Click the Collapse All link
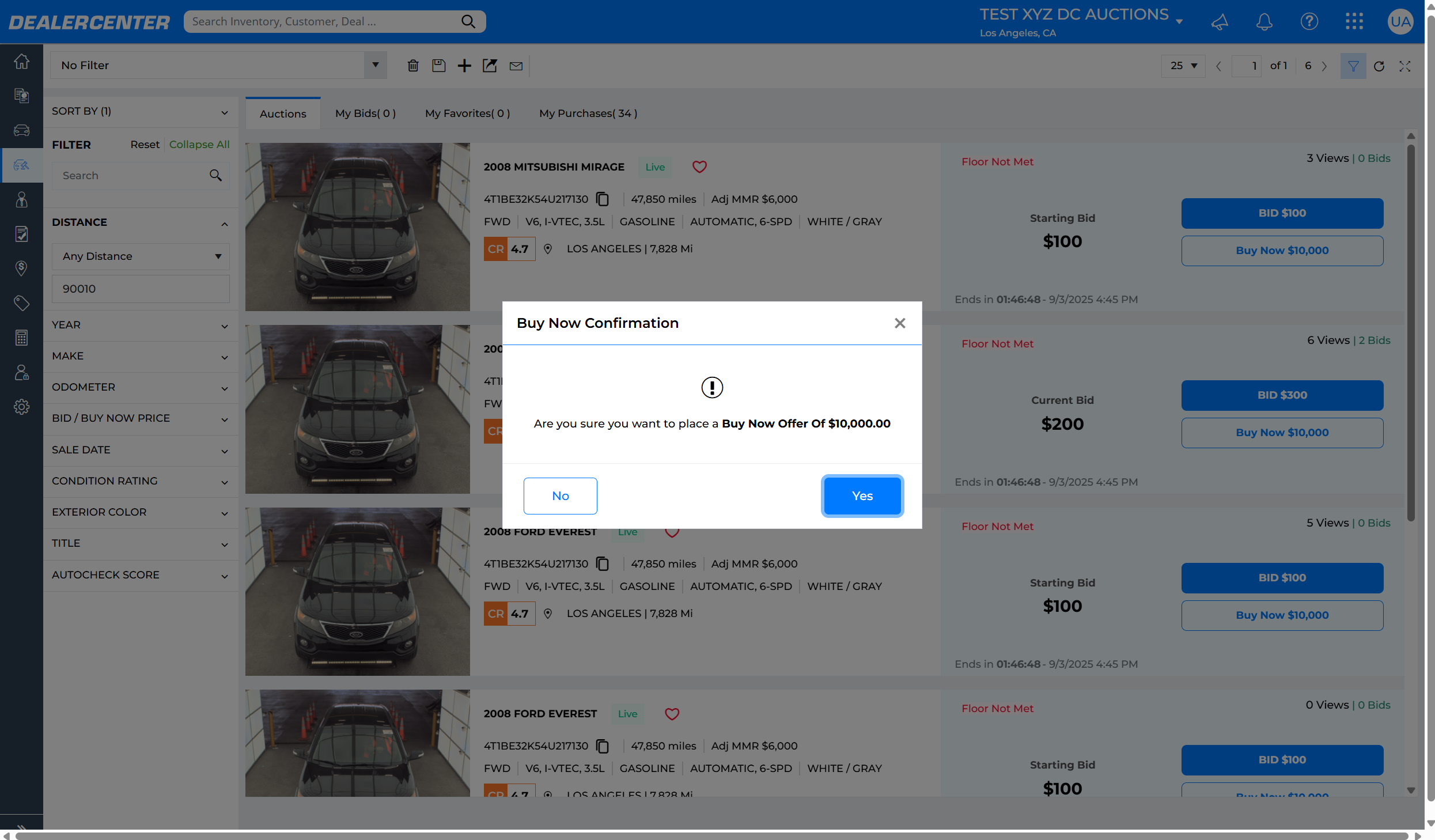Viewport: 1435px width, 840px height. coord(199,145)
